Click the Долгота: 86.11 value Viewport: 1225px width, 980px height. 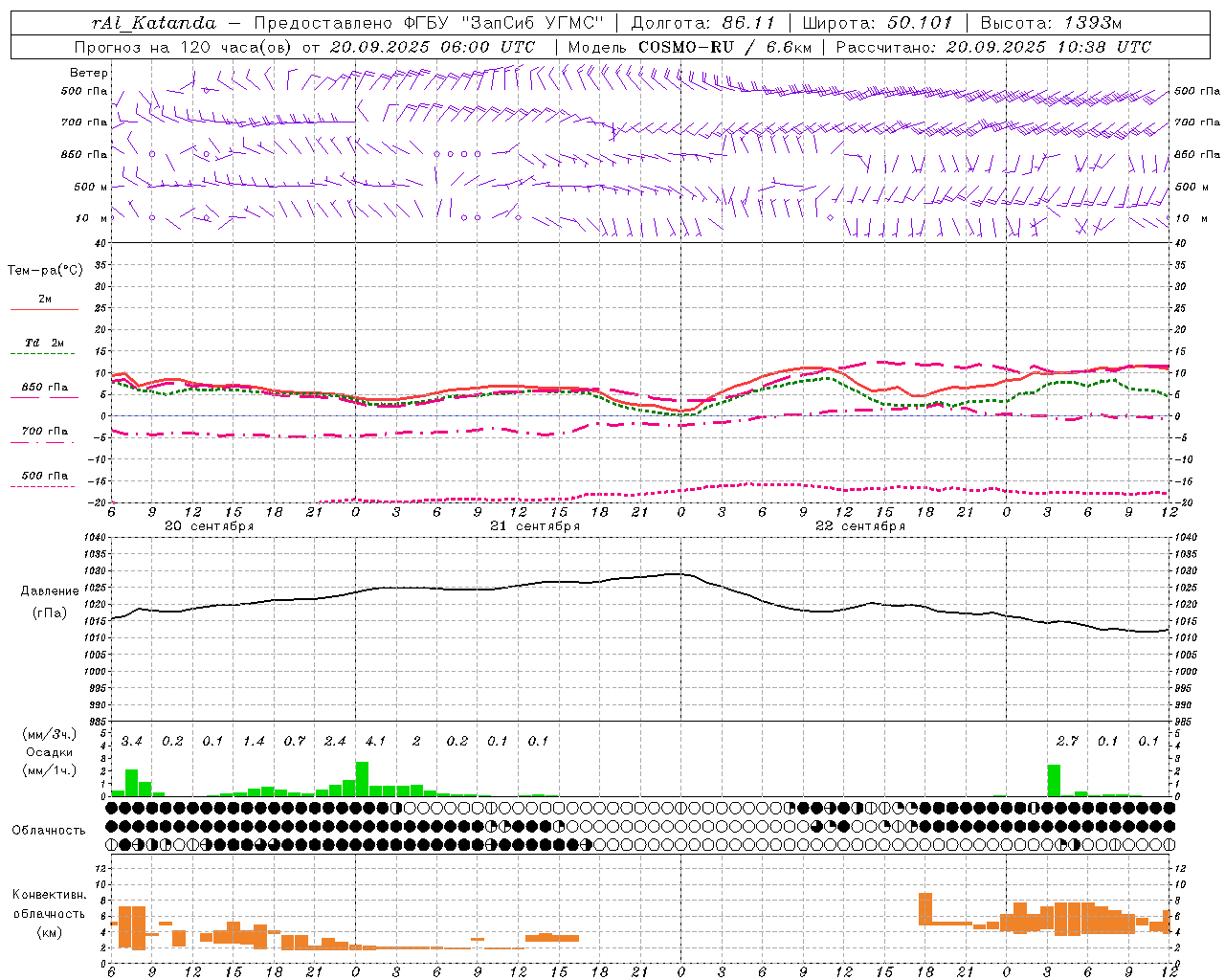tap(702, 23)
